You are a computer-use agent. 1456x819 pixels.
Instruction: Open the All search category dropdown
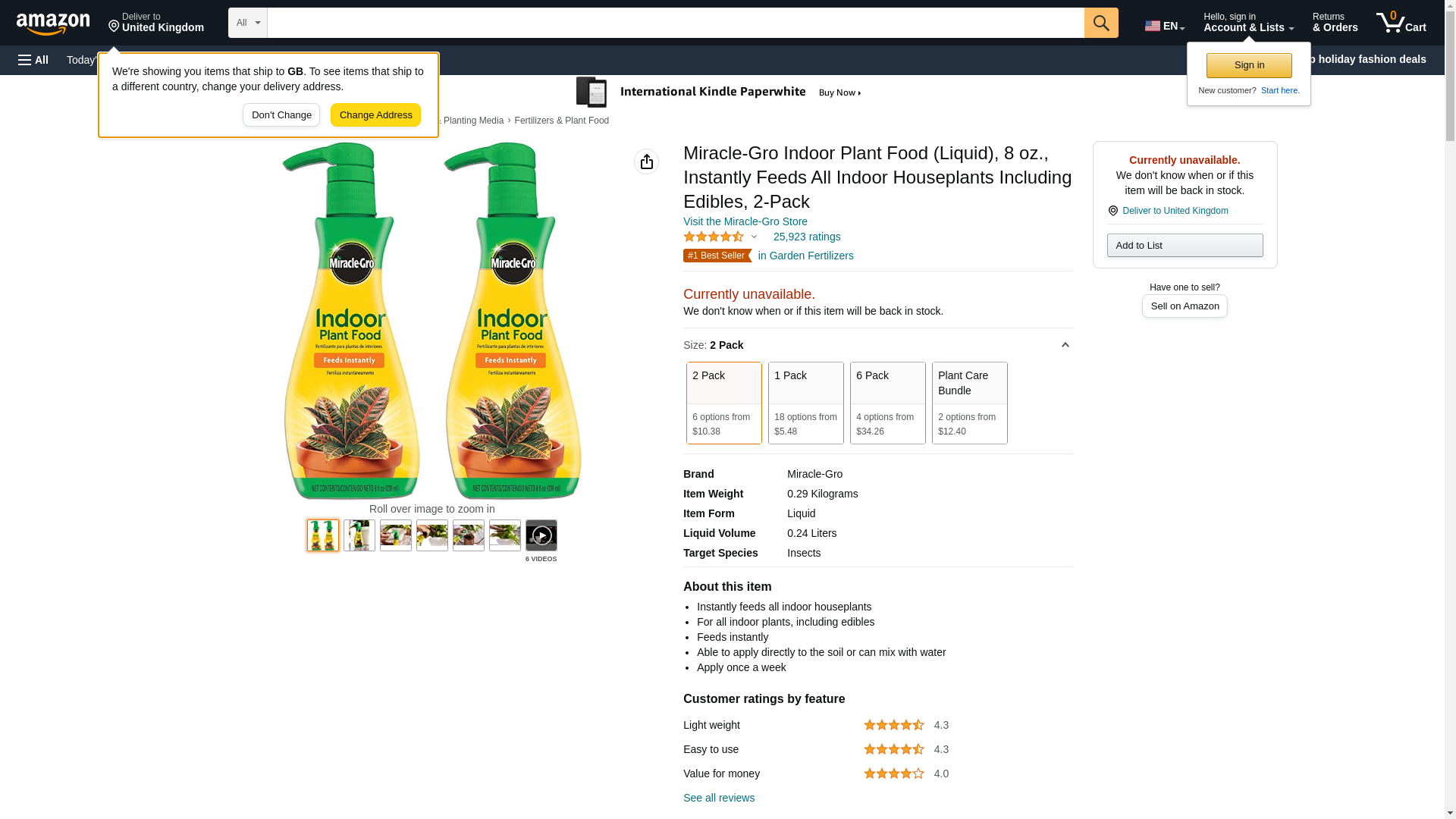(247, 23)
